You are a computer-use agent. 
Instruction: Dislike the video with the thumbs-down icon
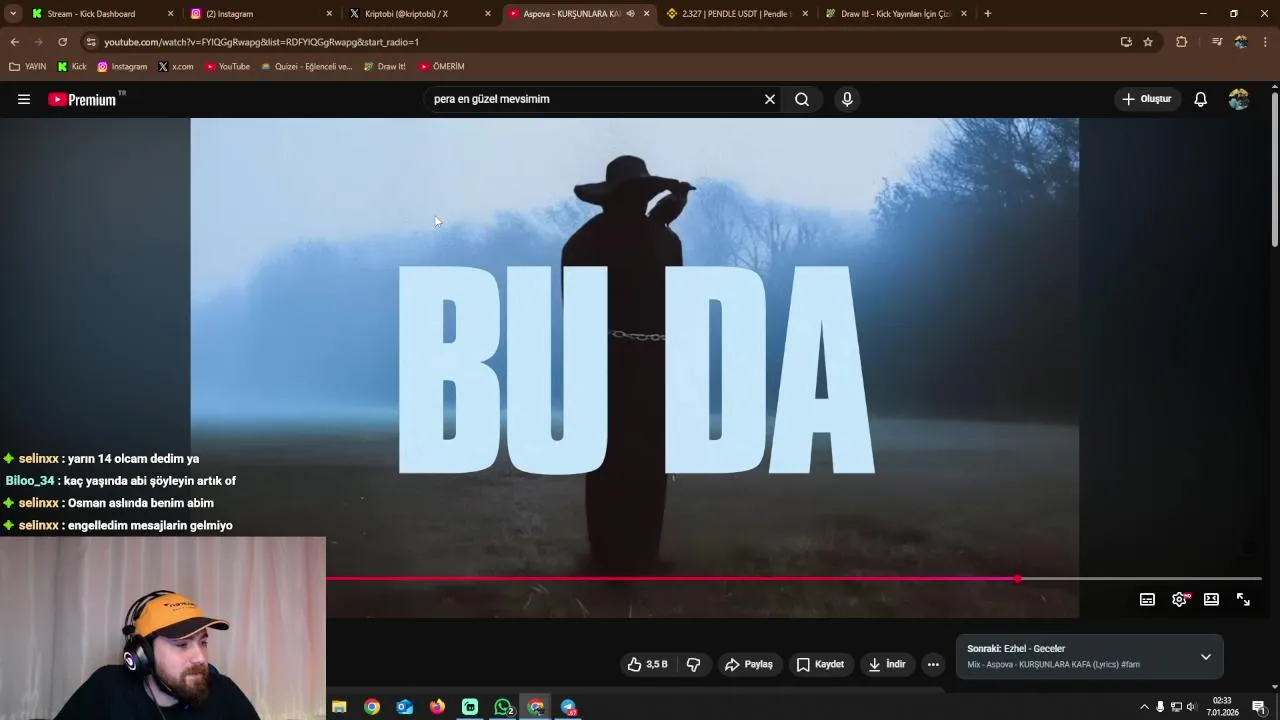(693, 664)
